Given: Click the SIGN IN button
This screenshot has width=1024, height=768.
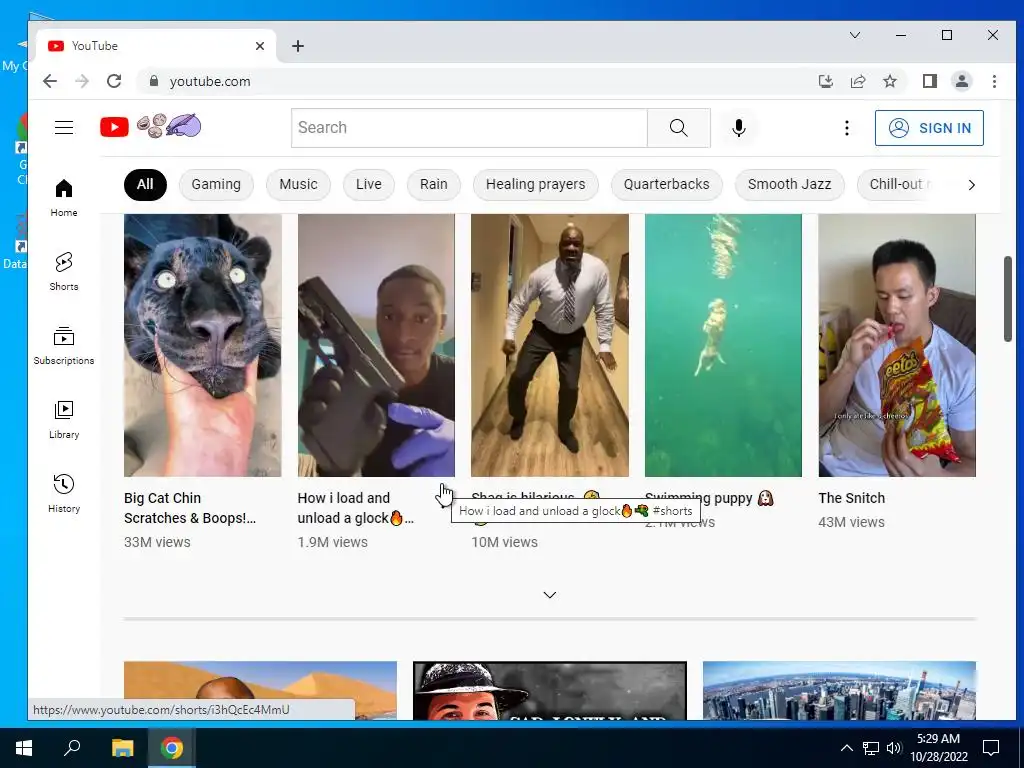Looking at the screenshot, I should [929, 128].
